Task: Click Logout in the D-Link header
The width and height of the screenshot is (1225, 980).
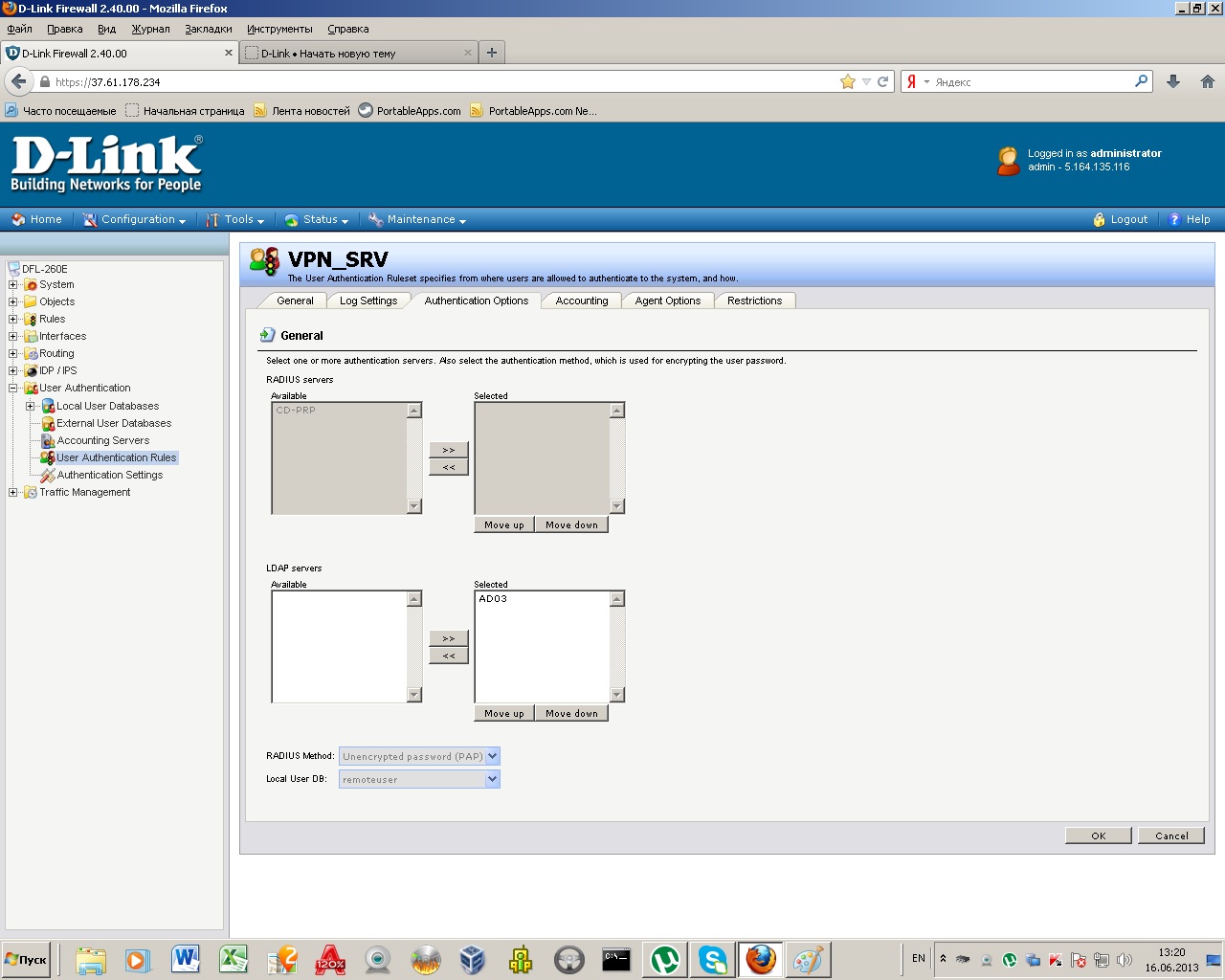Action: [x=1120, y=220]
